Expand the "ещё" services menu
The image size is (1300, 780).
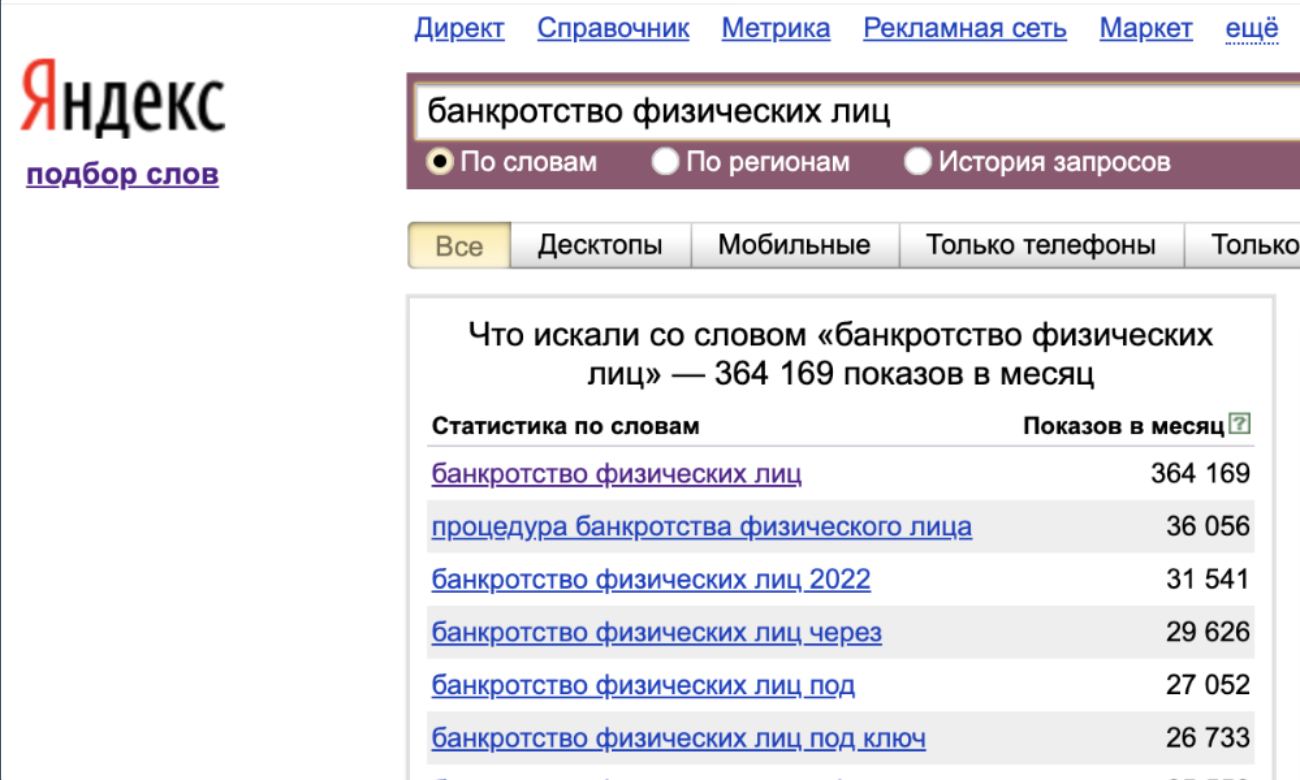[x=1251, y=29]
